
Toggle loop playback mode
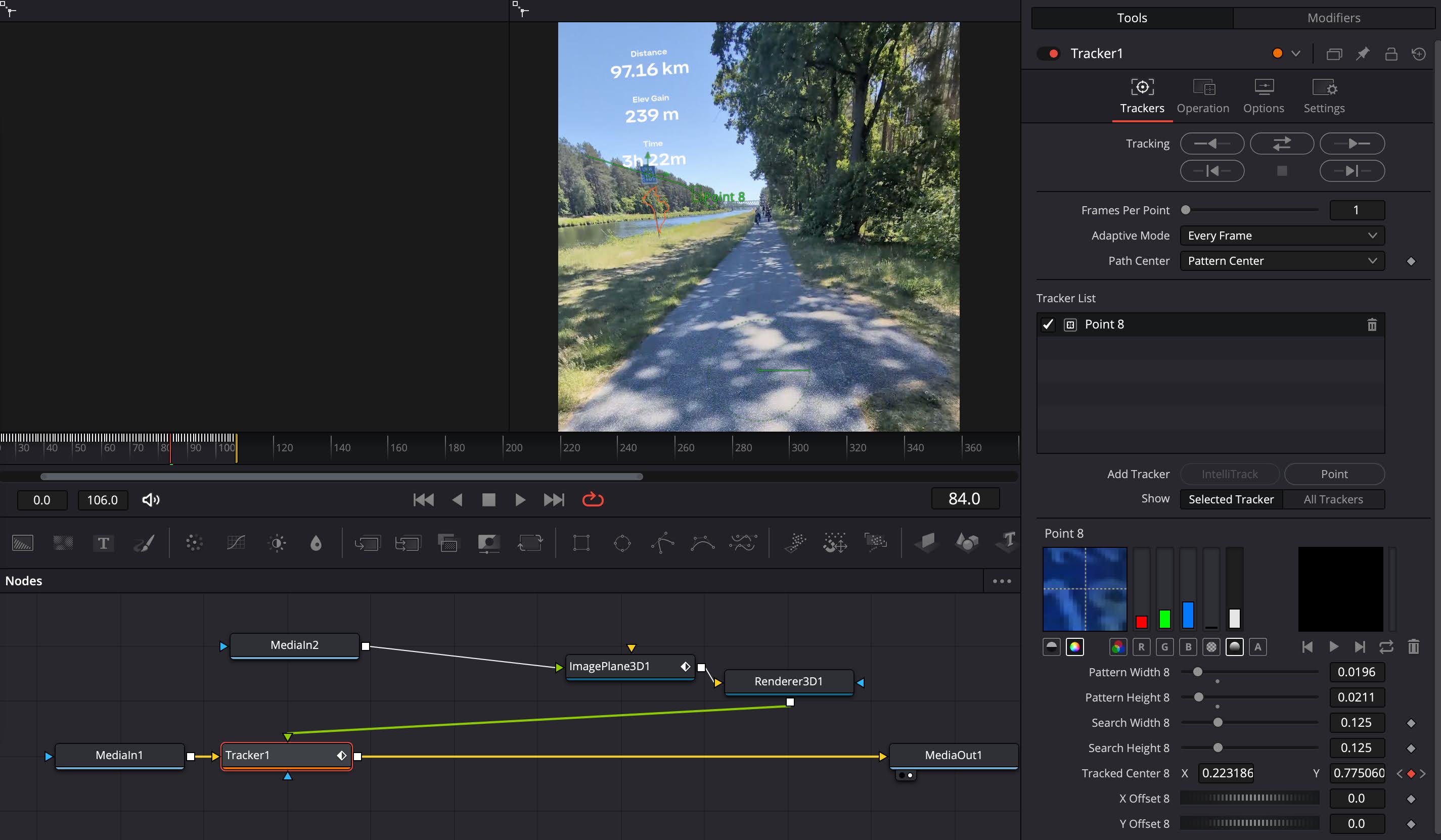click(x=593, y=500)
